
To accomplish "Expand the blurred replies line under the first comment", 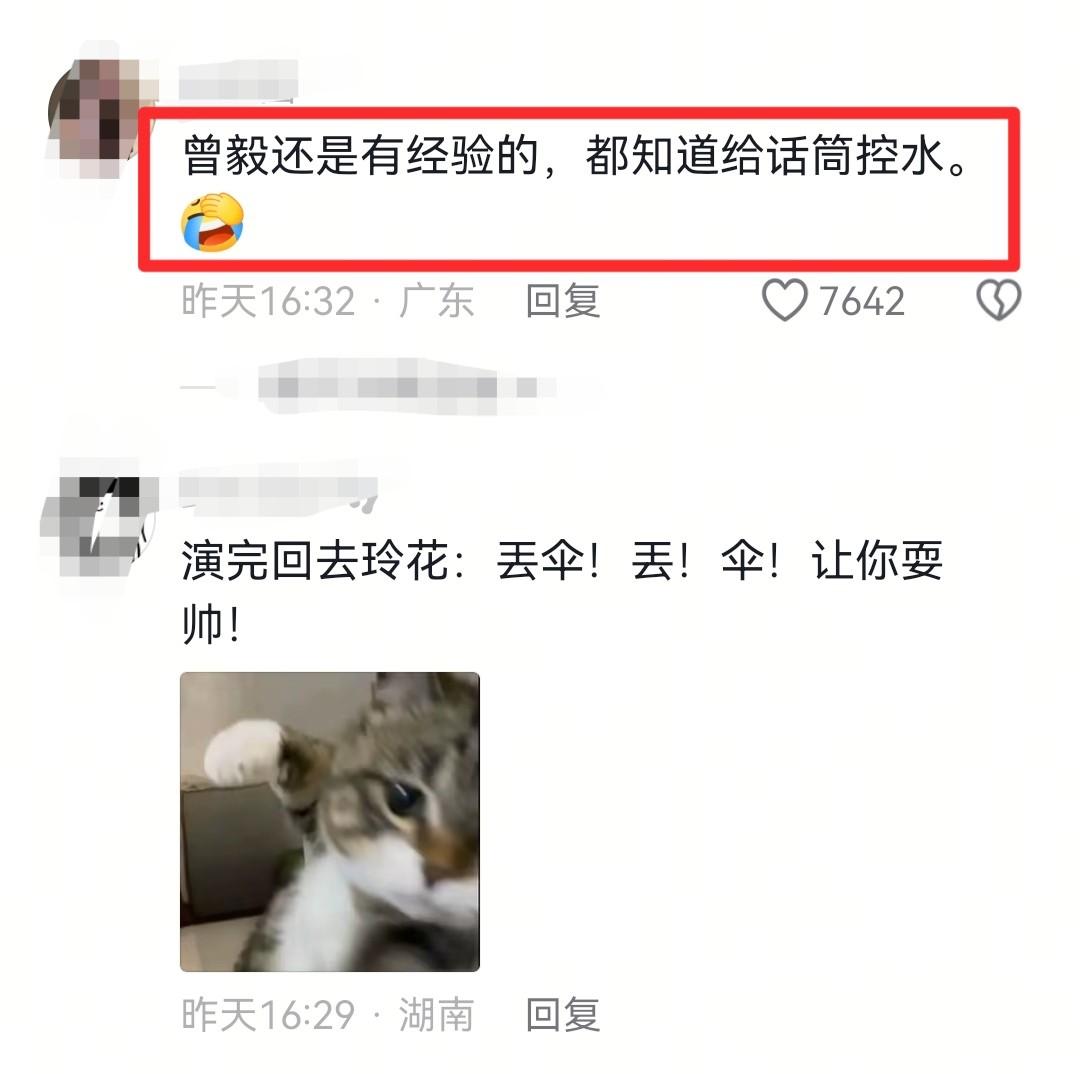I will pos(406,386).
